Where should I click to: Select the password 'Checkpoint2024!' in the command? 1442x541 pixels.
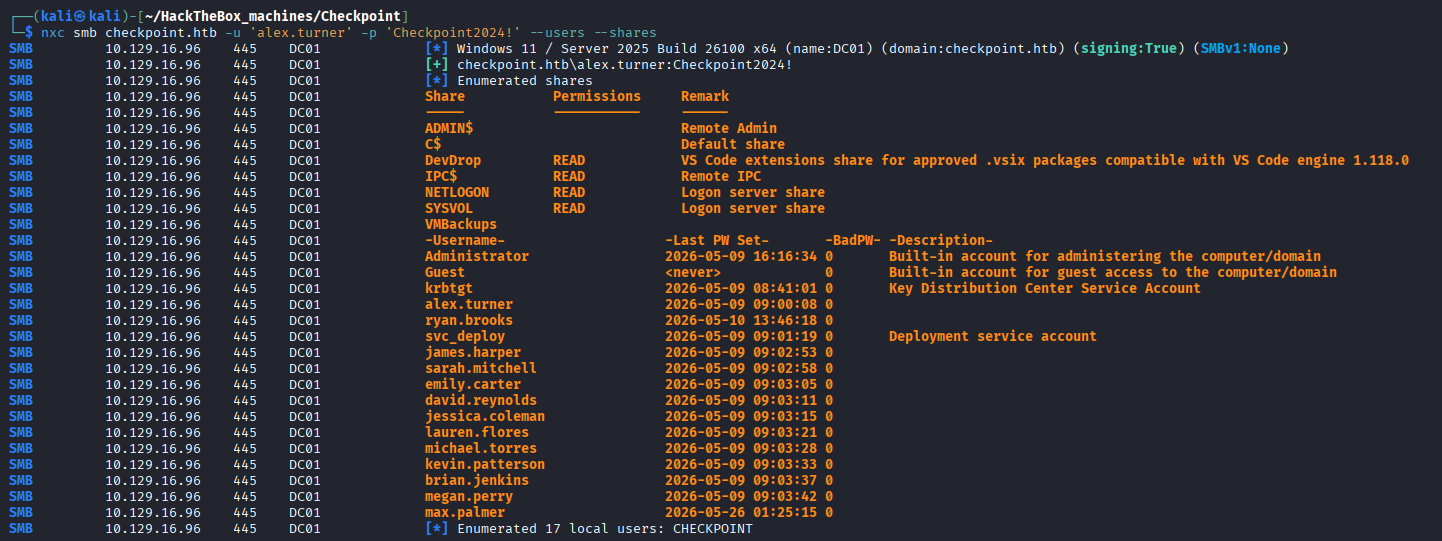(453, 32)
